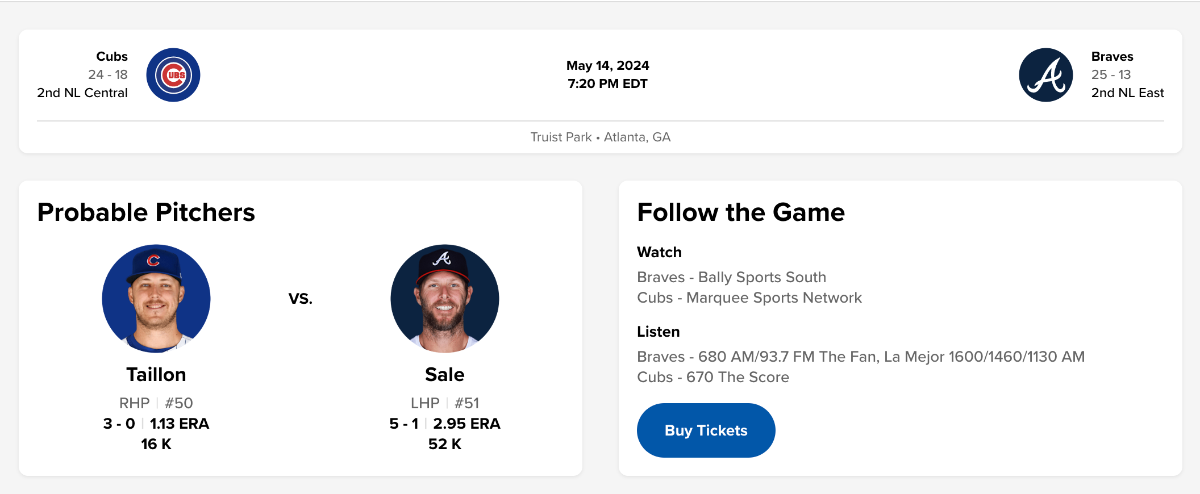Screen dimensions: 1200x494
Task: Click the Cubs 24-18 record
Action: [x=108, y=75]
